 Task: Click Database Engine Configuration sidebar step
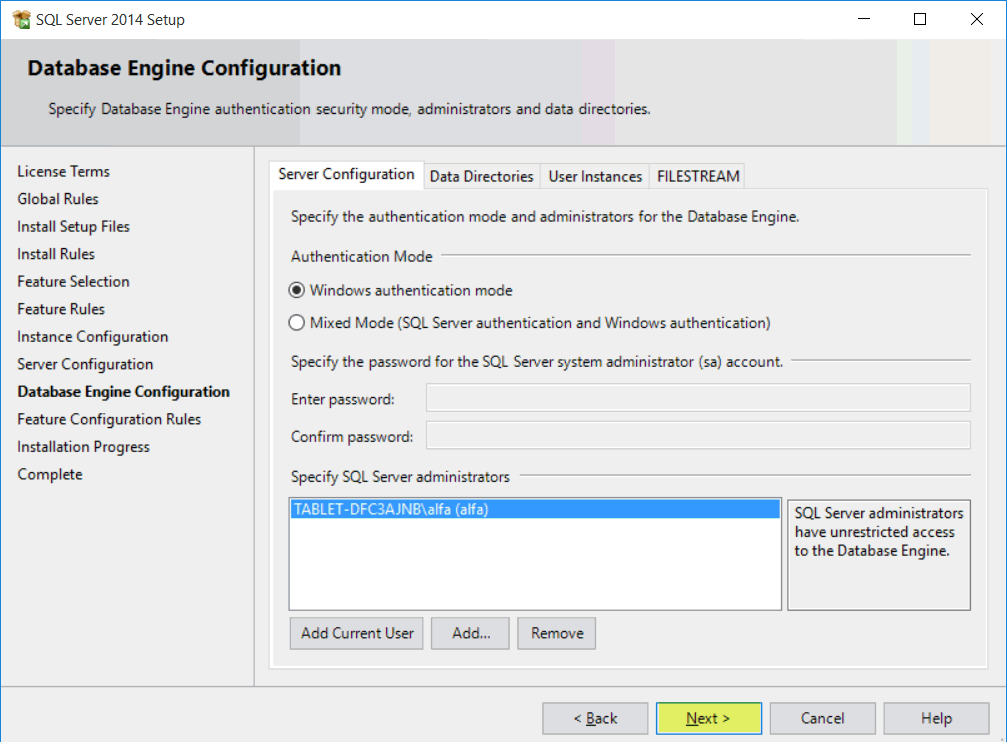123,392
